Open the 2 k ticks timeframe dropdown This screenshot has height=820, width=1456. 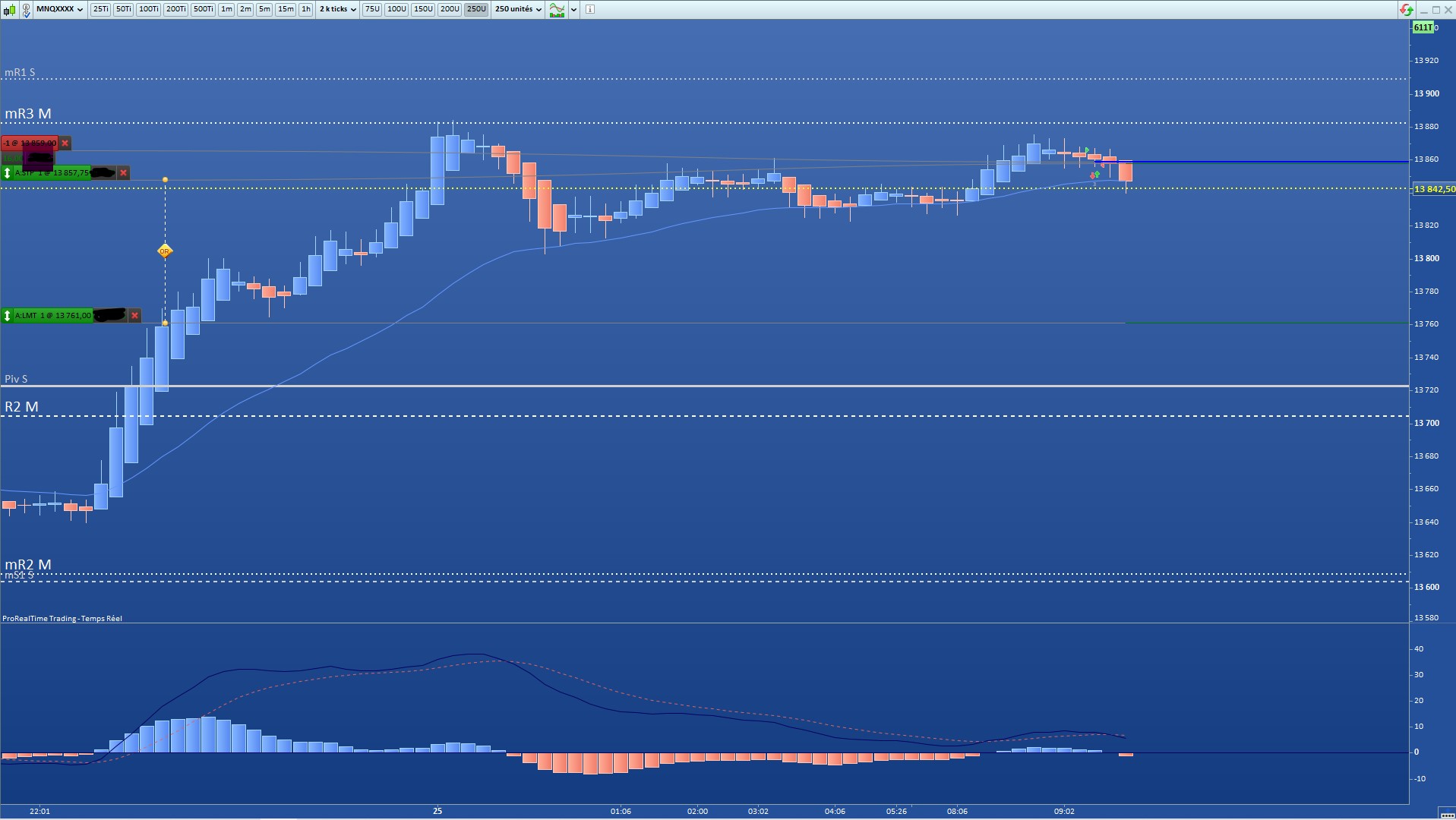337,9
